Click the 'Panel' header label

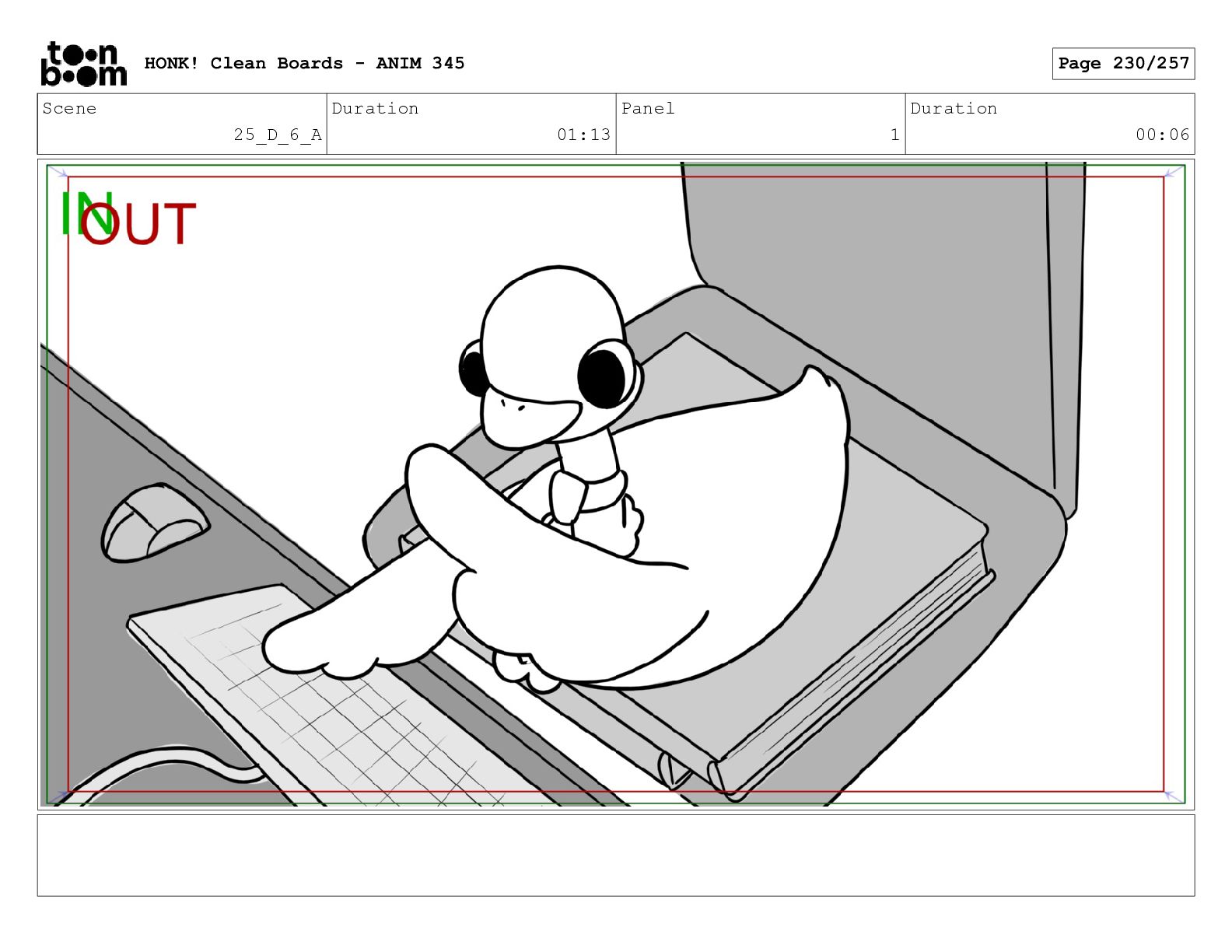click(647, 108)
